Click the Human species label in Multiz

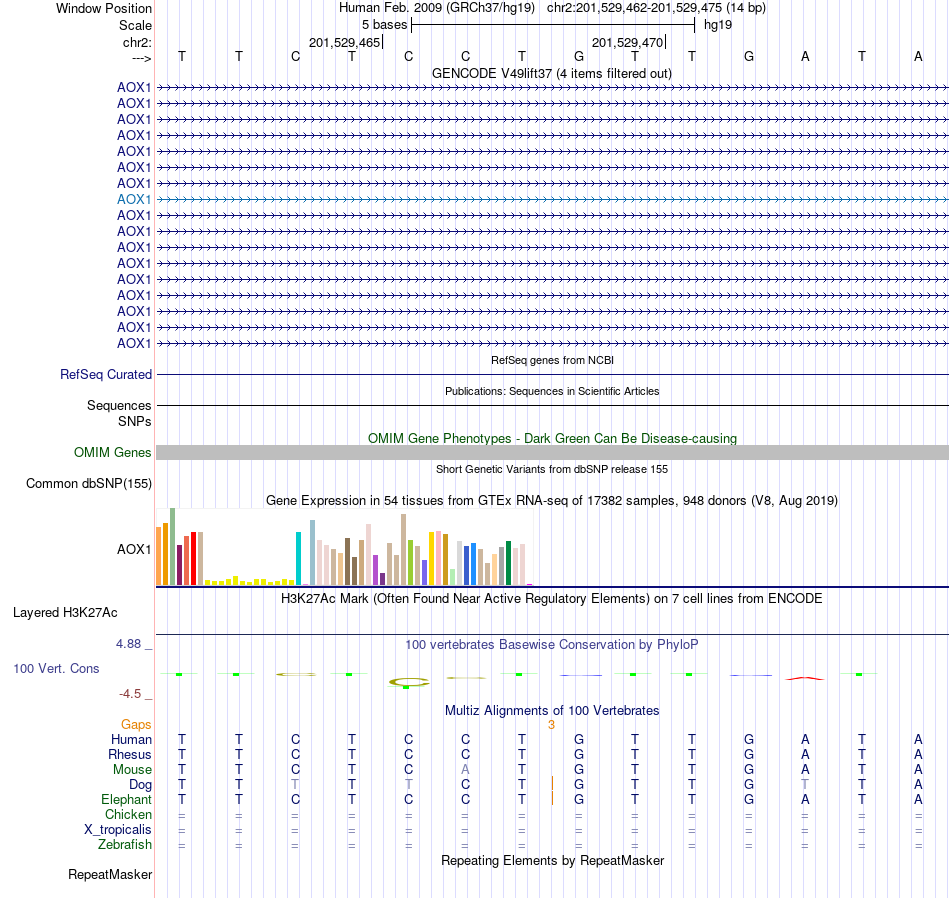pyautogui.click(x=131, y=739)
